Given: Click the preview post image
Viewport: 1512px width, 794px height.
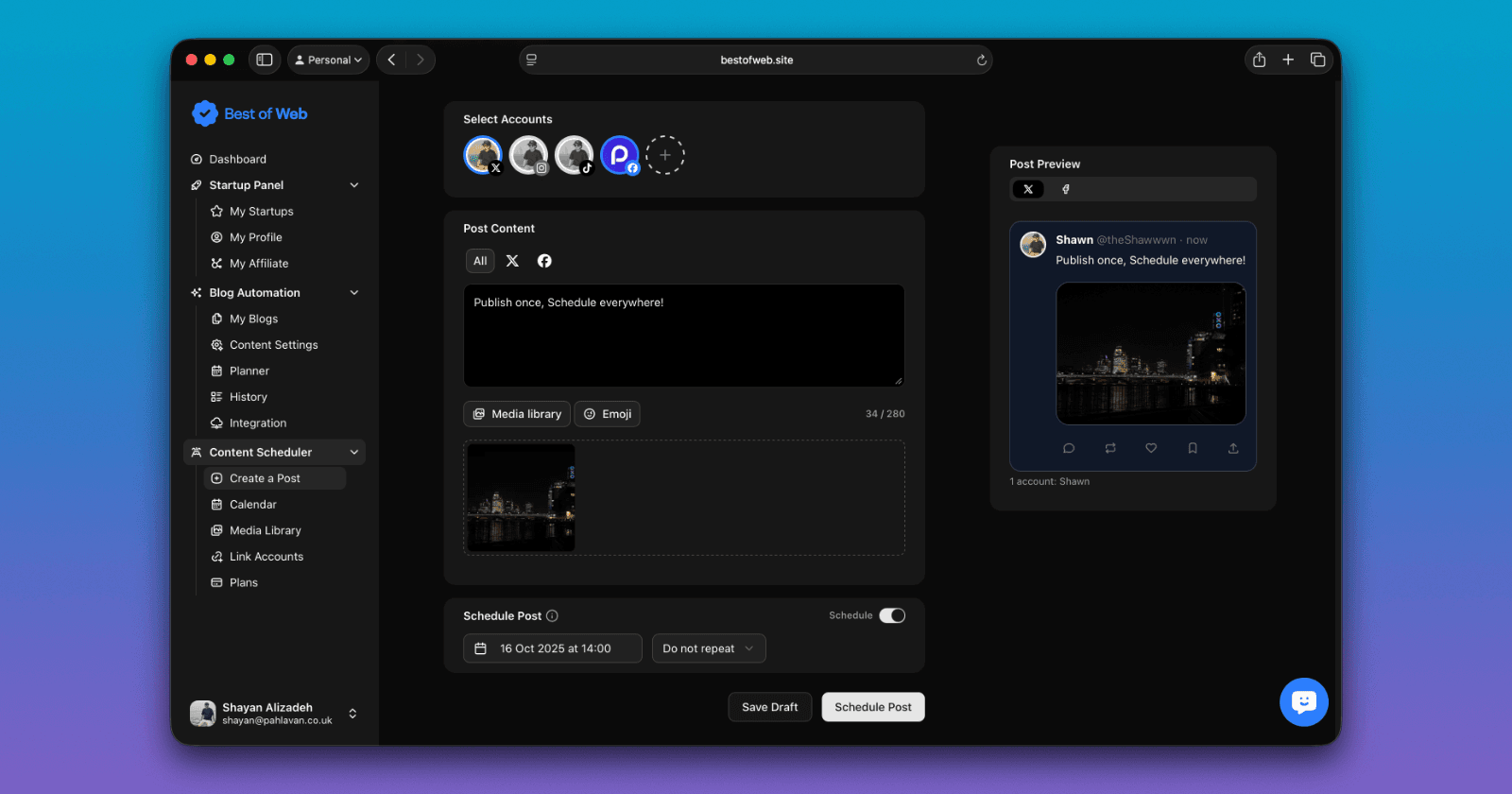Looking at the screenshot, I should click(x=1150, y=354).
